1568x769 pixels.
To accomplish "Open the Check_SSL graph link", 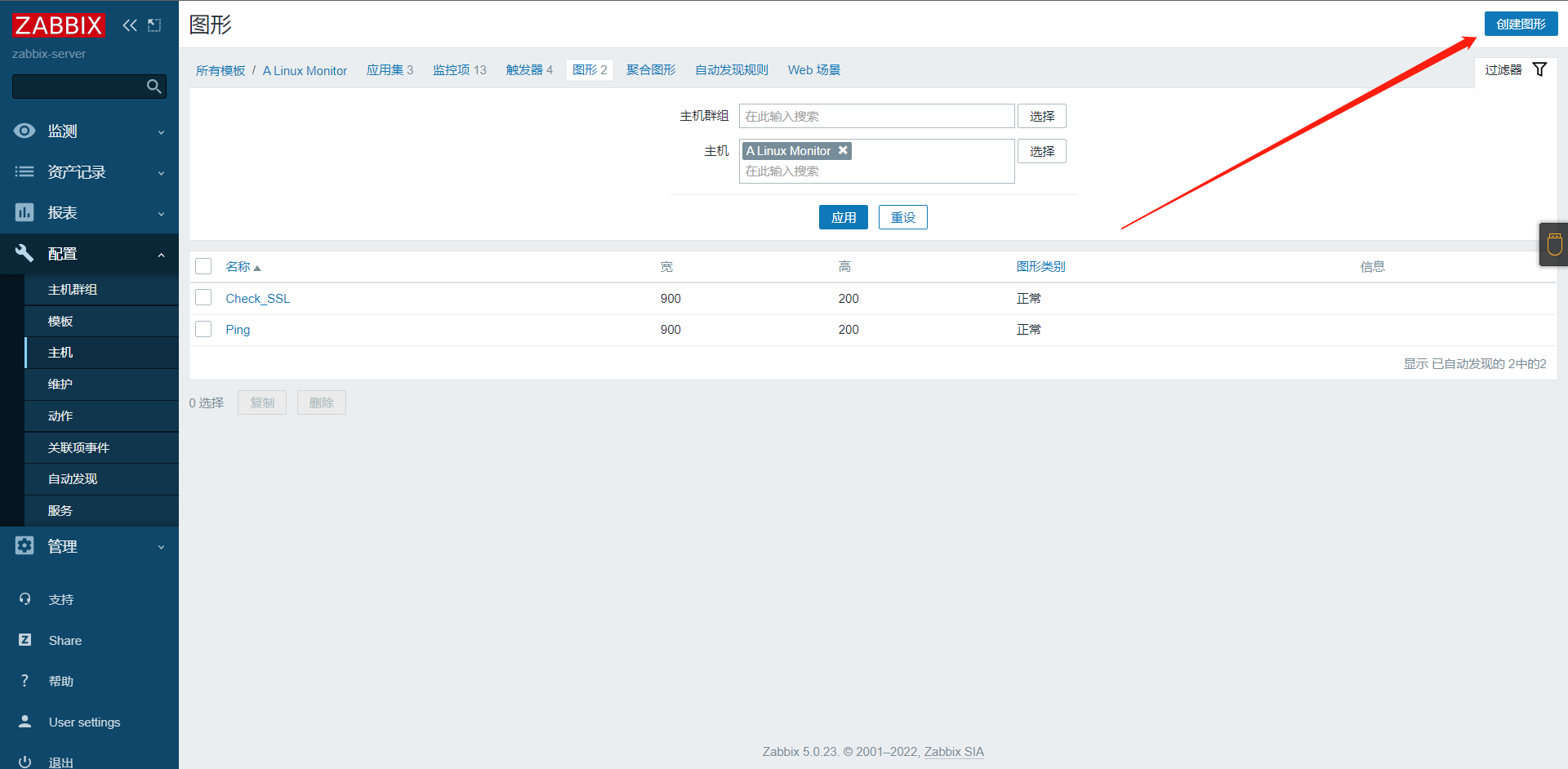I will [x=257, y=299].
